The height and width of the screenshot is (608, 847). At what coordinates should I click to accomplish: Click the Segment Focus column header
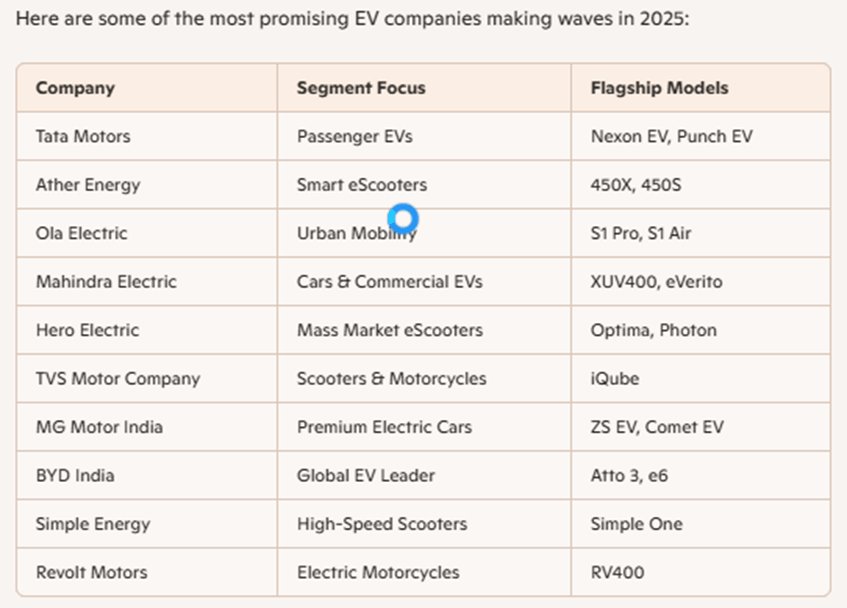[361, 88]
